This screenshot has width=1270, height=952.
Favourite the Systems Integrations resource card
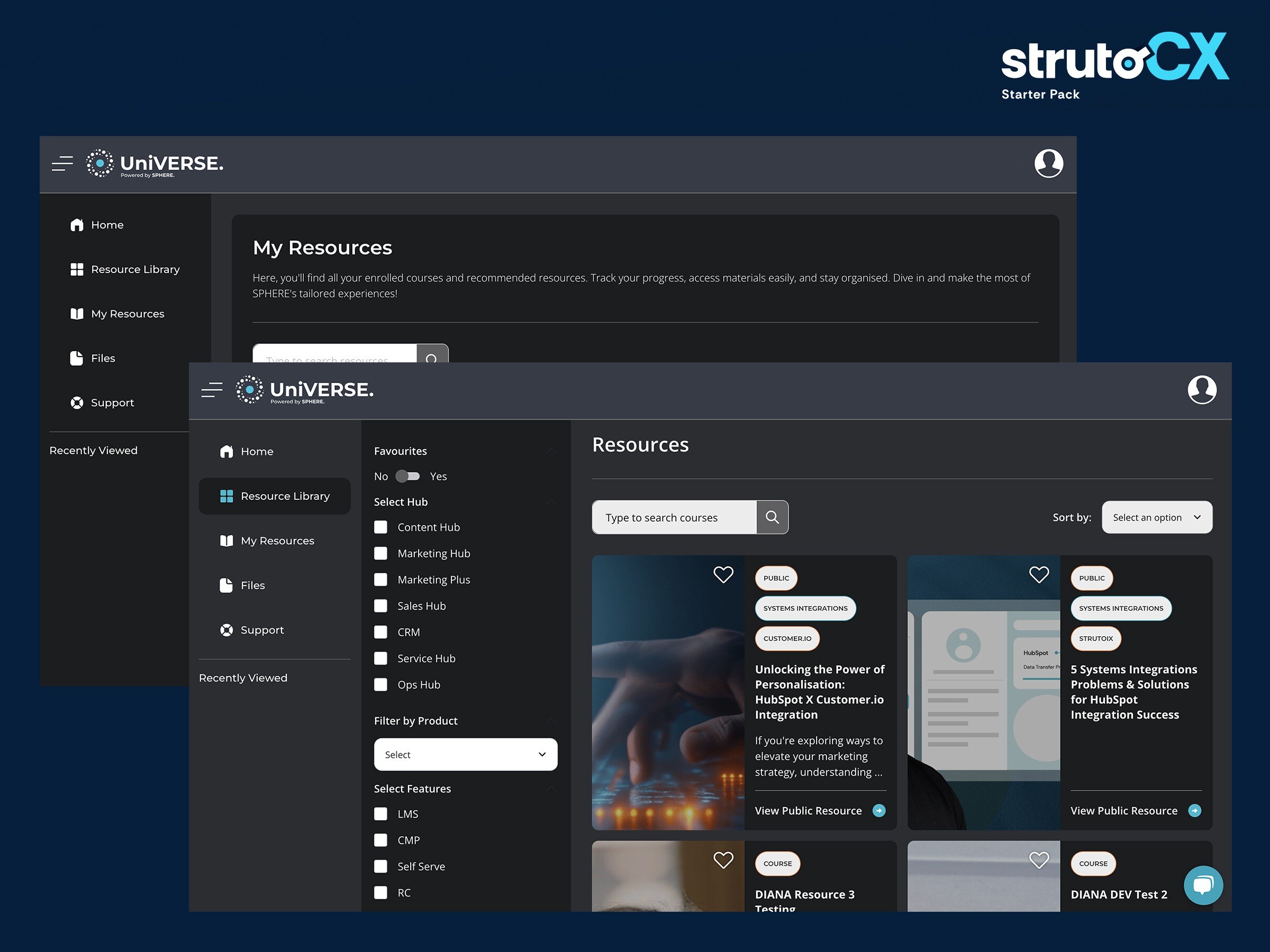point(1039,574)
